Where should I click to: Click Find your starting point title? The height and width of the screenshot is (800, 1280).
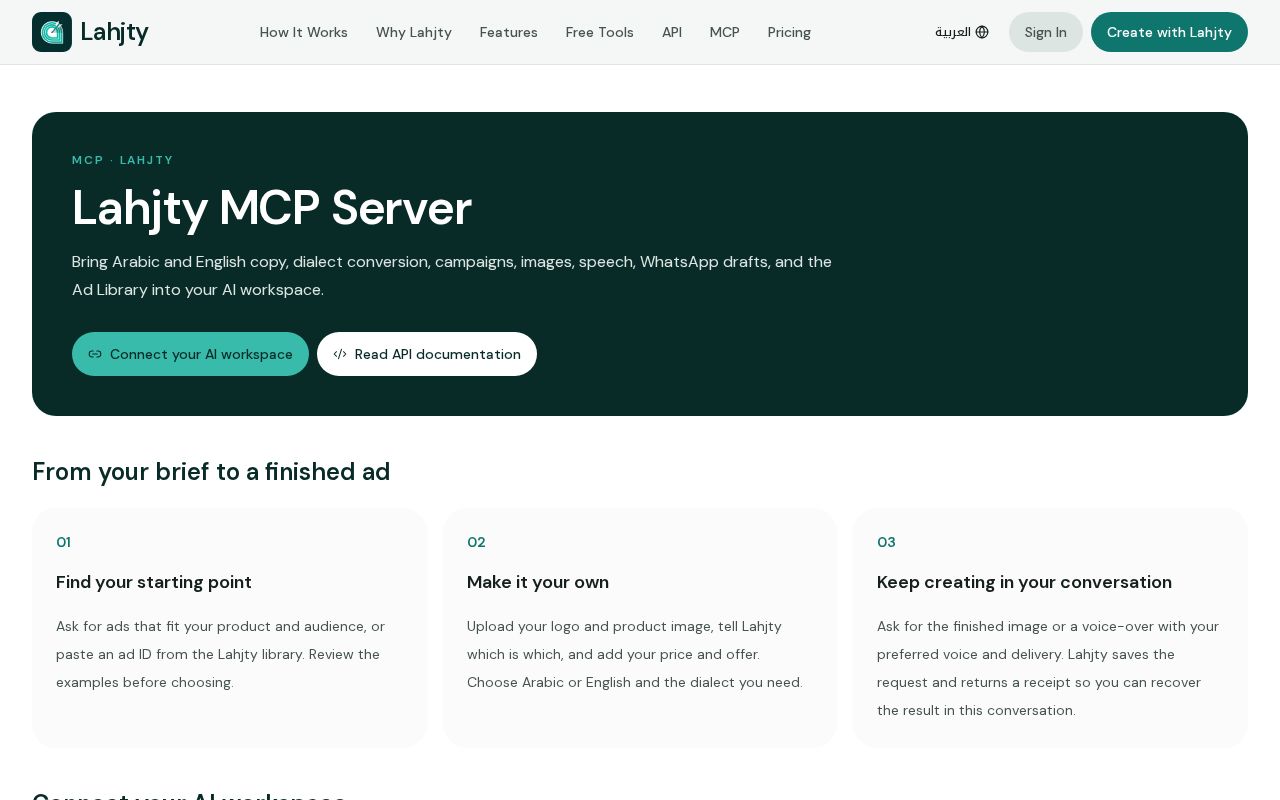(x=154, y=582)
